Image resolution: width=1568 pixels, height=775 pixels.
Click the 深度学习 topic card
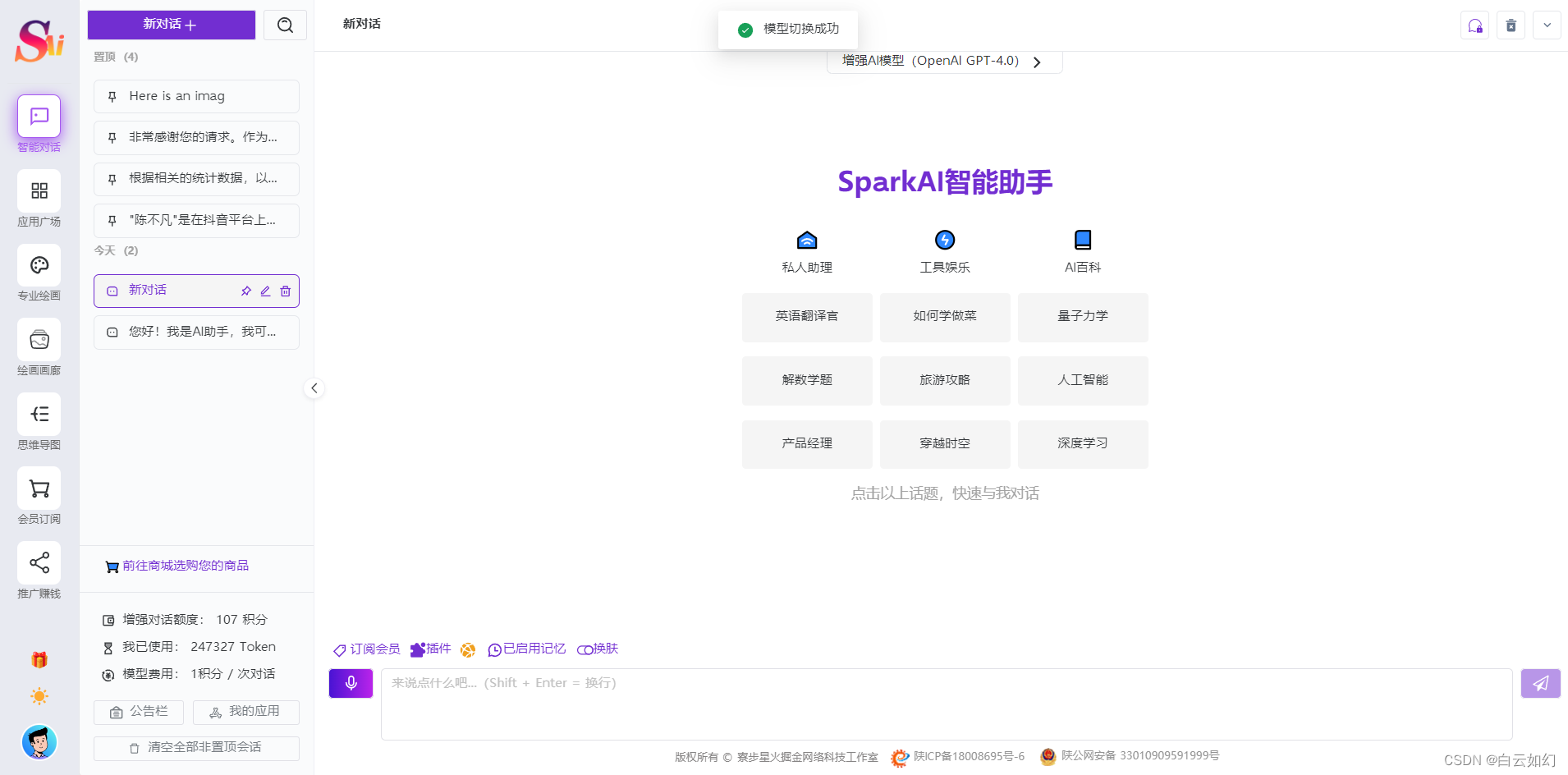coord(1083,444)
